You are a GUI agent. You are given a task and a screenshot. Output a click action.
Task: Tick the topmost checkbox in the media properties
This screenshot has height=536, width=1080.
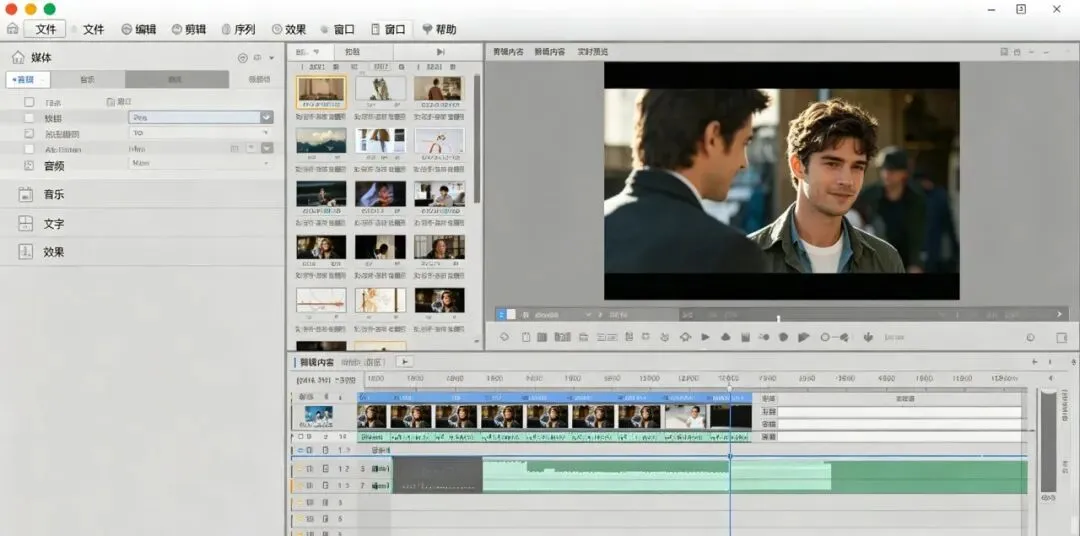point(29,102)
